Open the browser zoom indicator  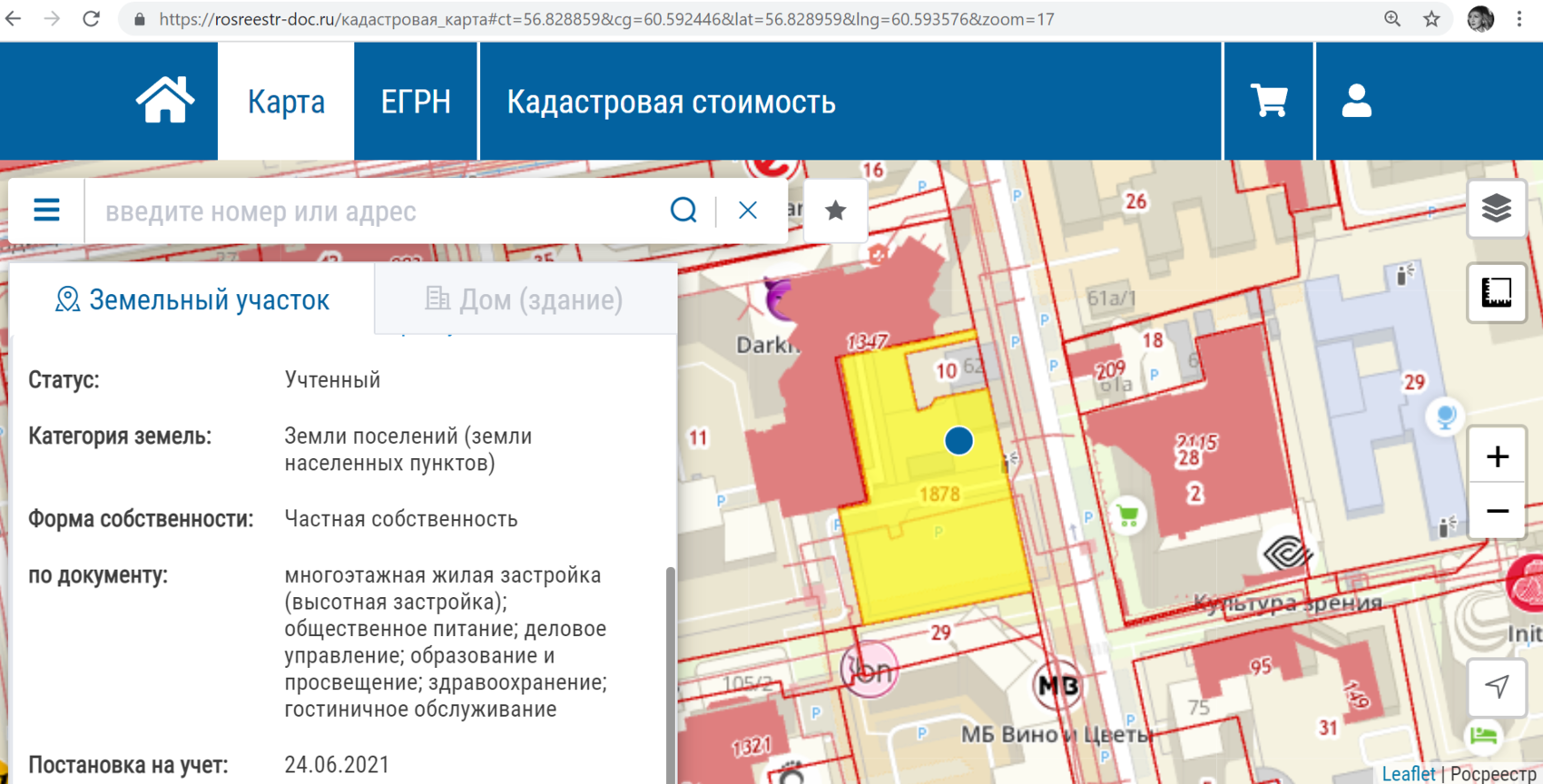click(x=1392, y=19)
